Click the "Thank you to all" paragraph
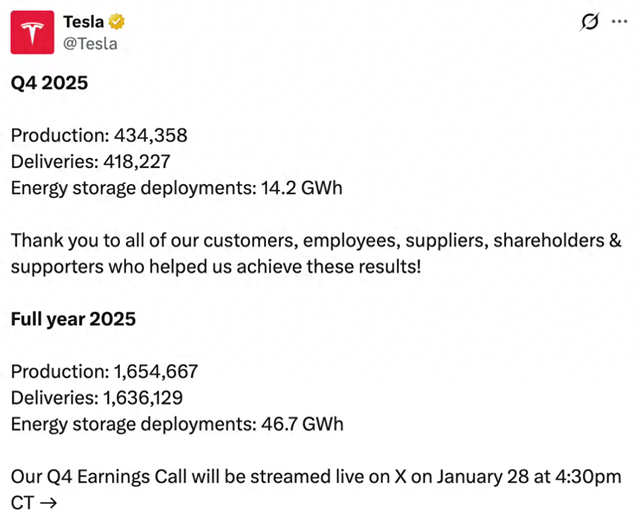This screenshot has height=510, width=640. pos(300,241)
